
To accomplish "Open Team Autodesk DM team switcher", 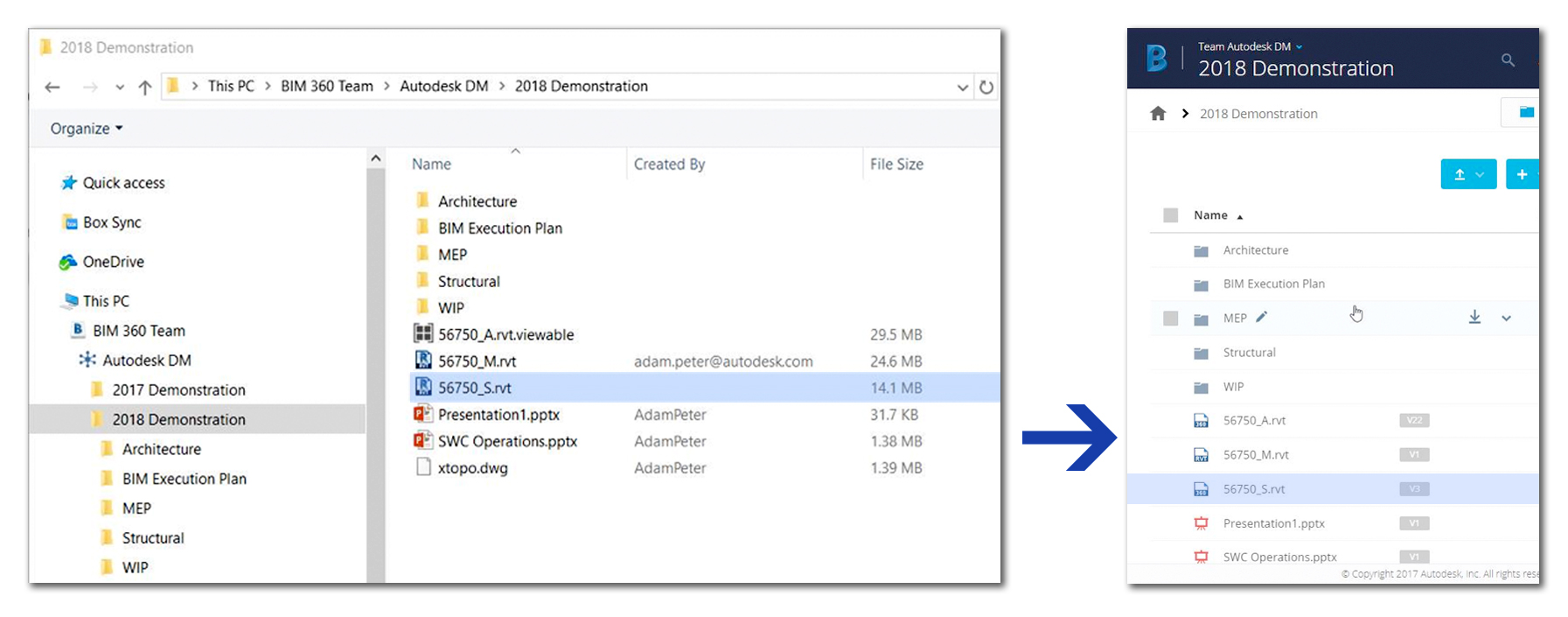I will tap(1250, 46).
